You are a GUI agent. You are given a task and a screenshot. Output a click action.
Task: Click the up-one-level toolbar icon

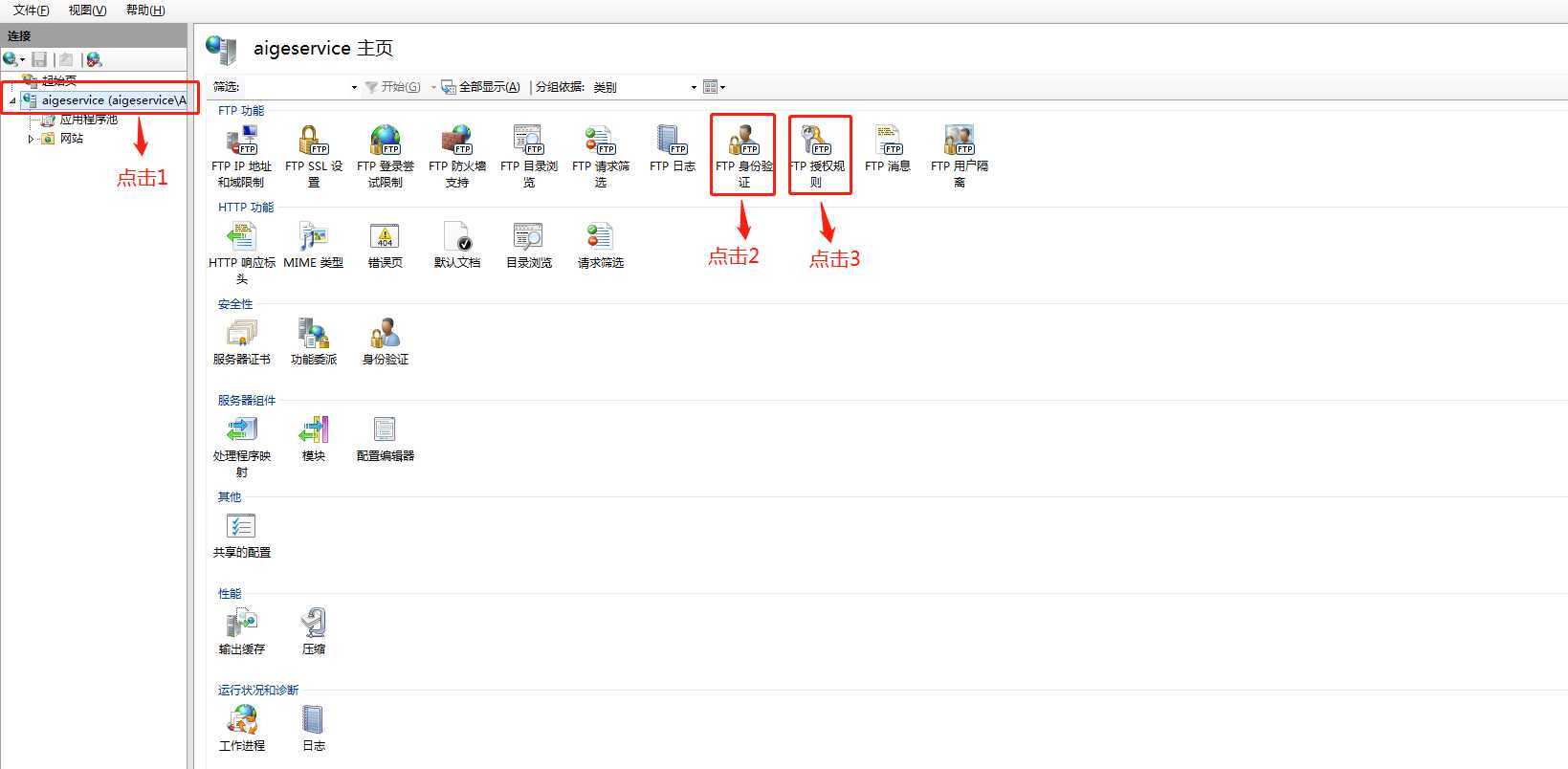tap(66, 59)
